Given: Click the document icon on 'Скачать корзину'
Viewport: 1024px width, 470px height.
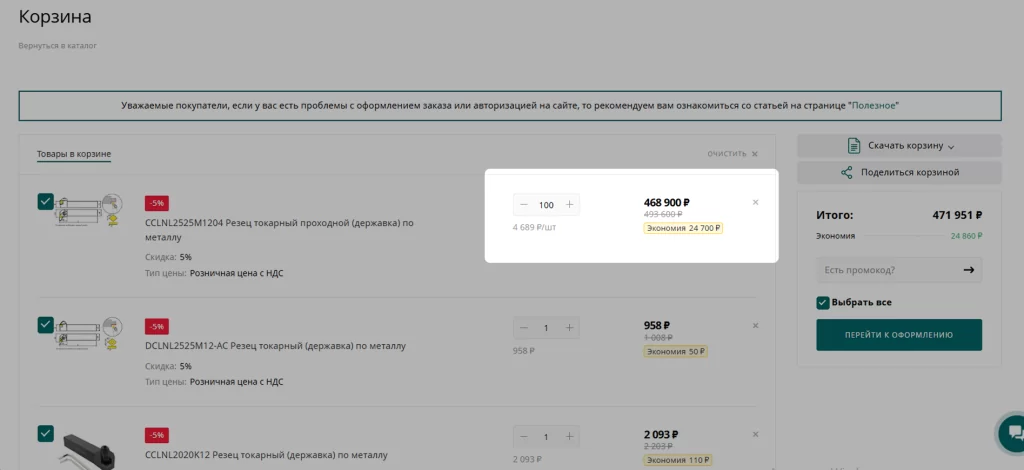Looking at the screenshot, I should pos(854,146).
